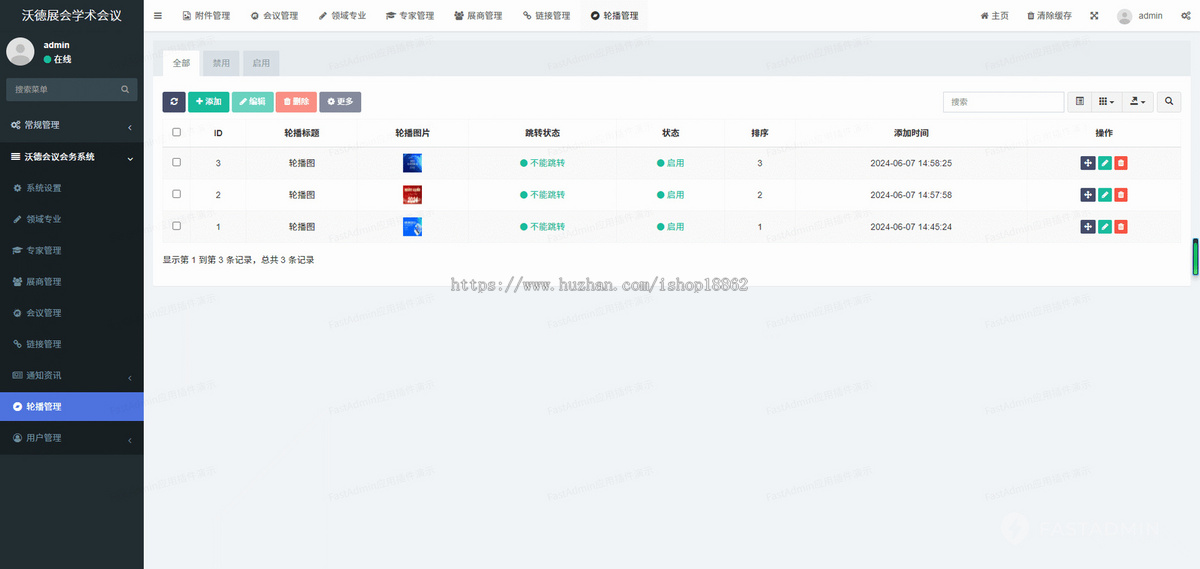Switch to 专家管理 top tab
The width and height of the screenshot is (1200, 569).
(410, 16)
